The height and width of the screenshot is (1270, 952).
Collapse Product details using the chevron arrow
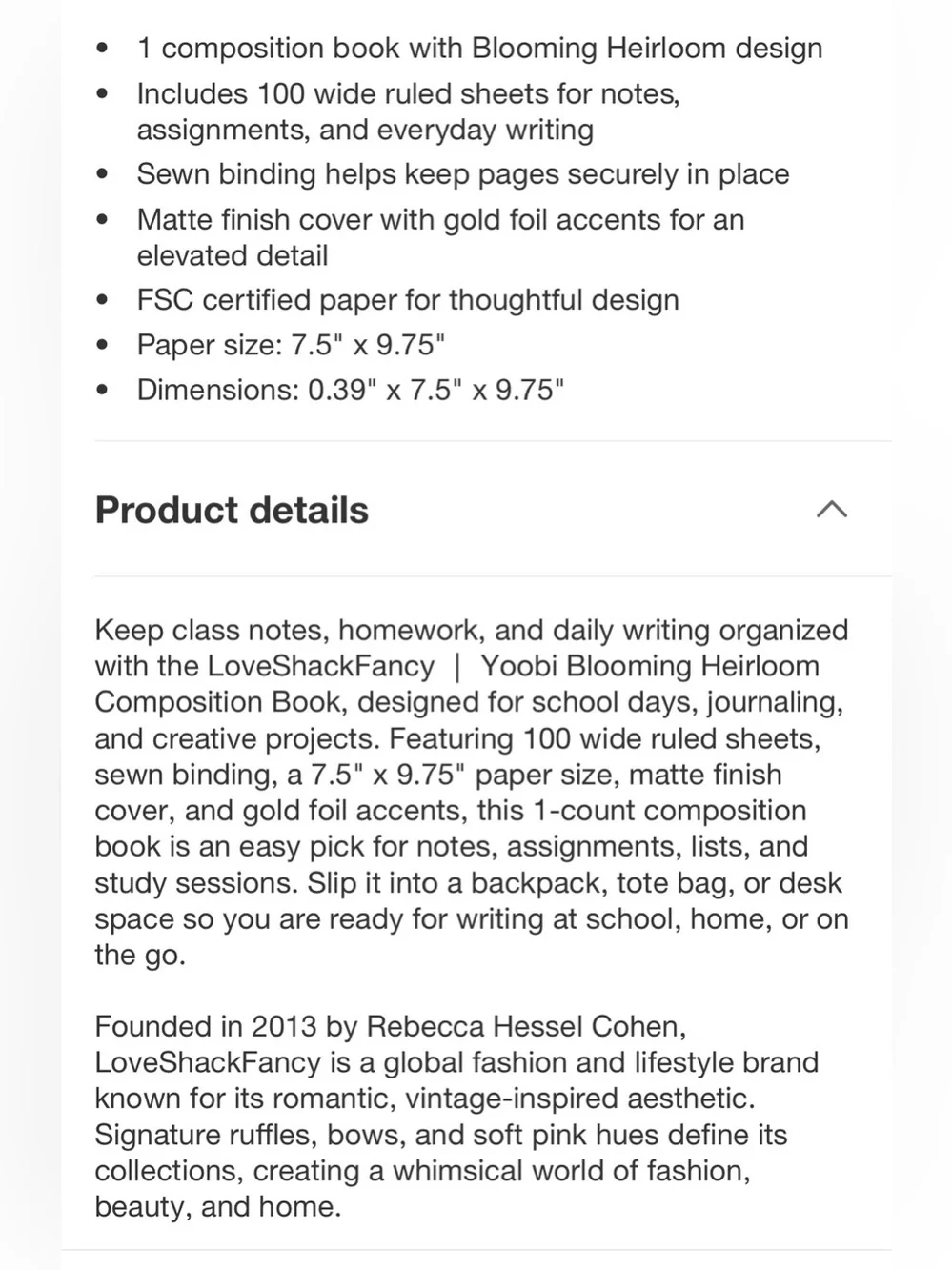pos(831,510)
